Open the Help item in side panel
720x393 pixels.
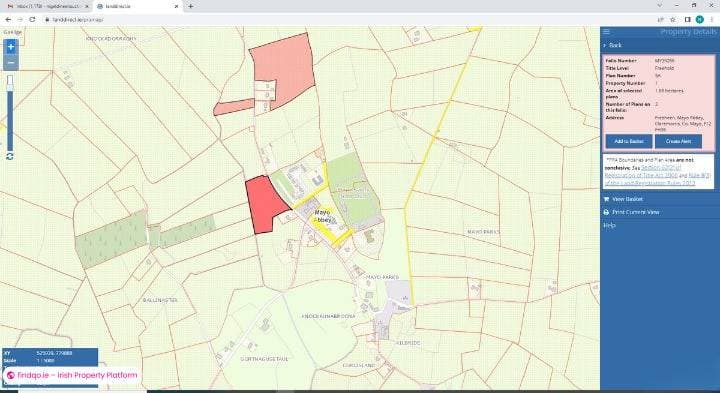[x=609, y=225]
